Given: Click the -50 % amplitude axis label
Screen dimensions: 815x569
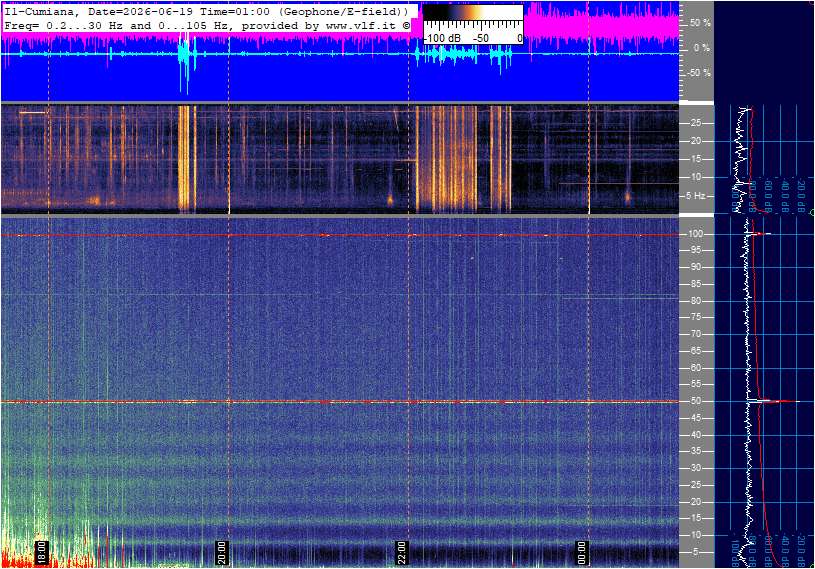Looking at the screenshot, I should pos(699,73).
